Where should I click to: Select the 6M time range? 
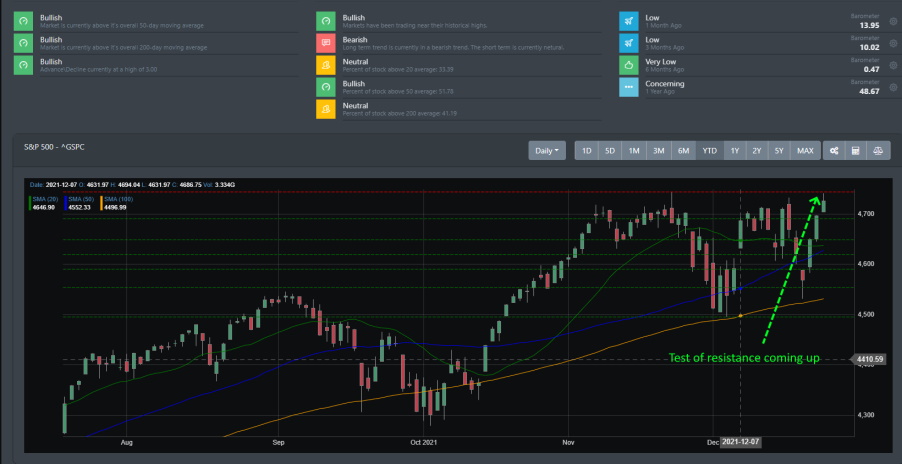683,151
